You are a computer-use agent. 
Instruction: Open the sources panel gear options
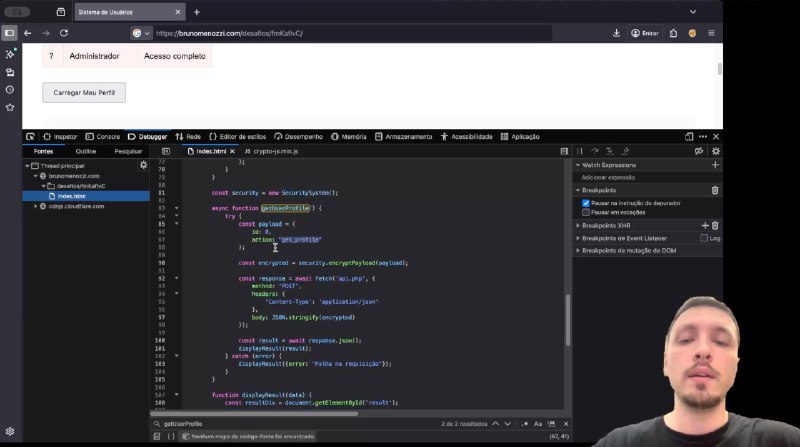click(143, 164)
